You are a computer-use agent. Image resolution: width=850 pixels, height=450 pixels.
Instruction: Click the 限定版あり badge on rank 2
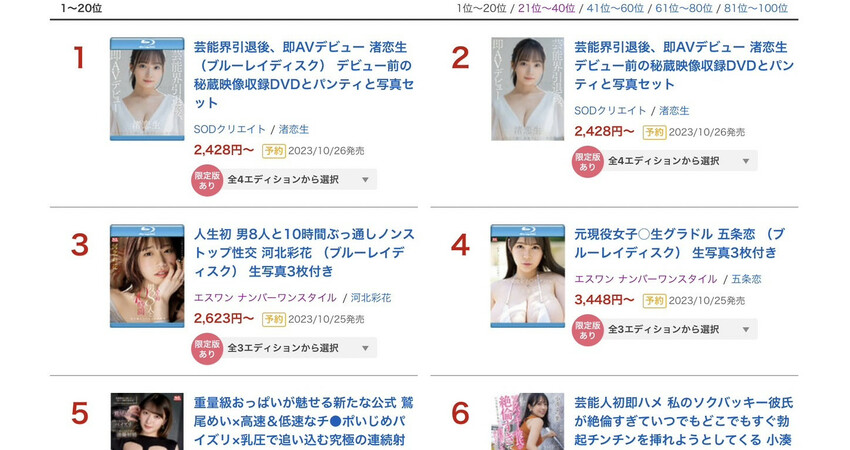(x=588, y=162)
